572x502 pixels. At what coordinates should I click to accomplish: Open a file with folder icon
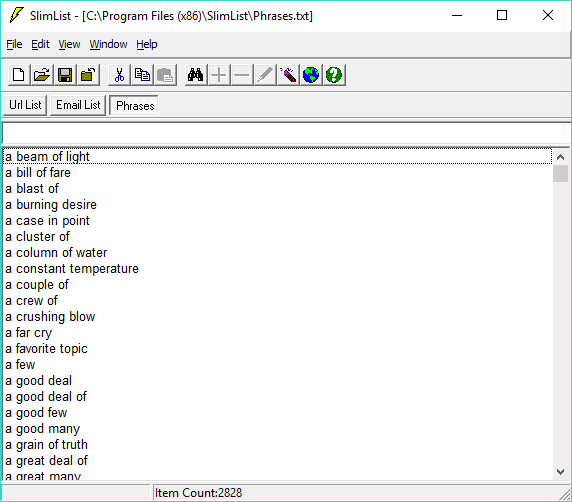click(42, 75)
